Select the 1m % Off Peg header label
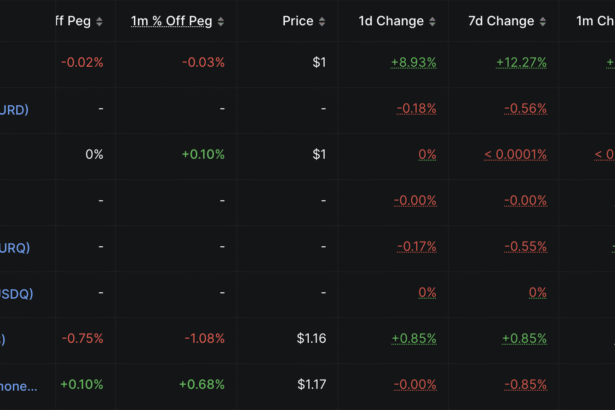Viewport: 615px width, 410px height. (171, 21)
